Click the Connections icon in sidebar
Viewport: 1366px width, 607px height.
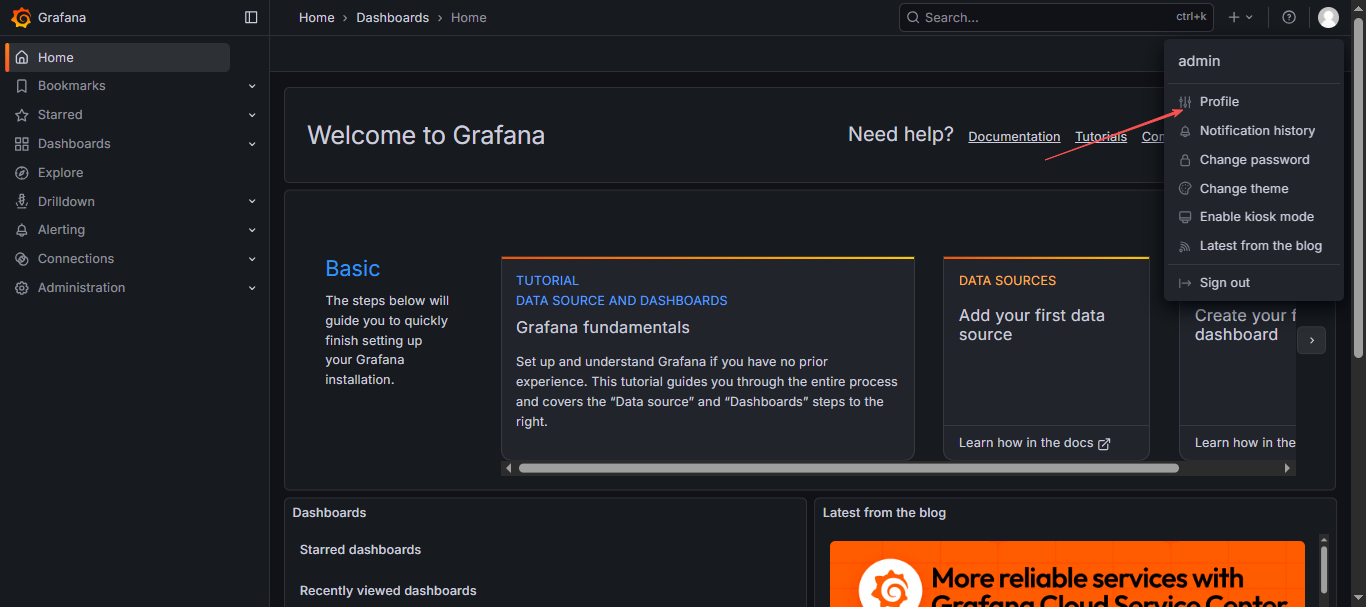[22, 259]
